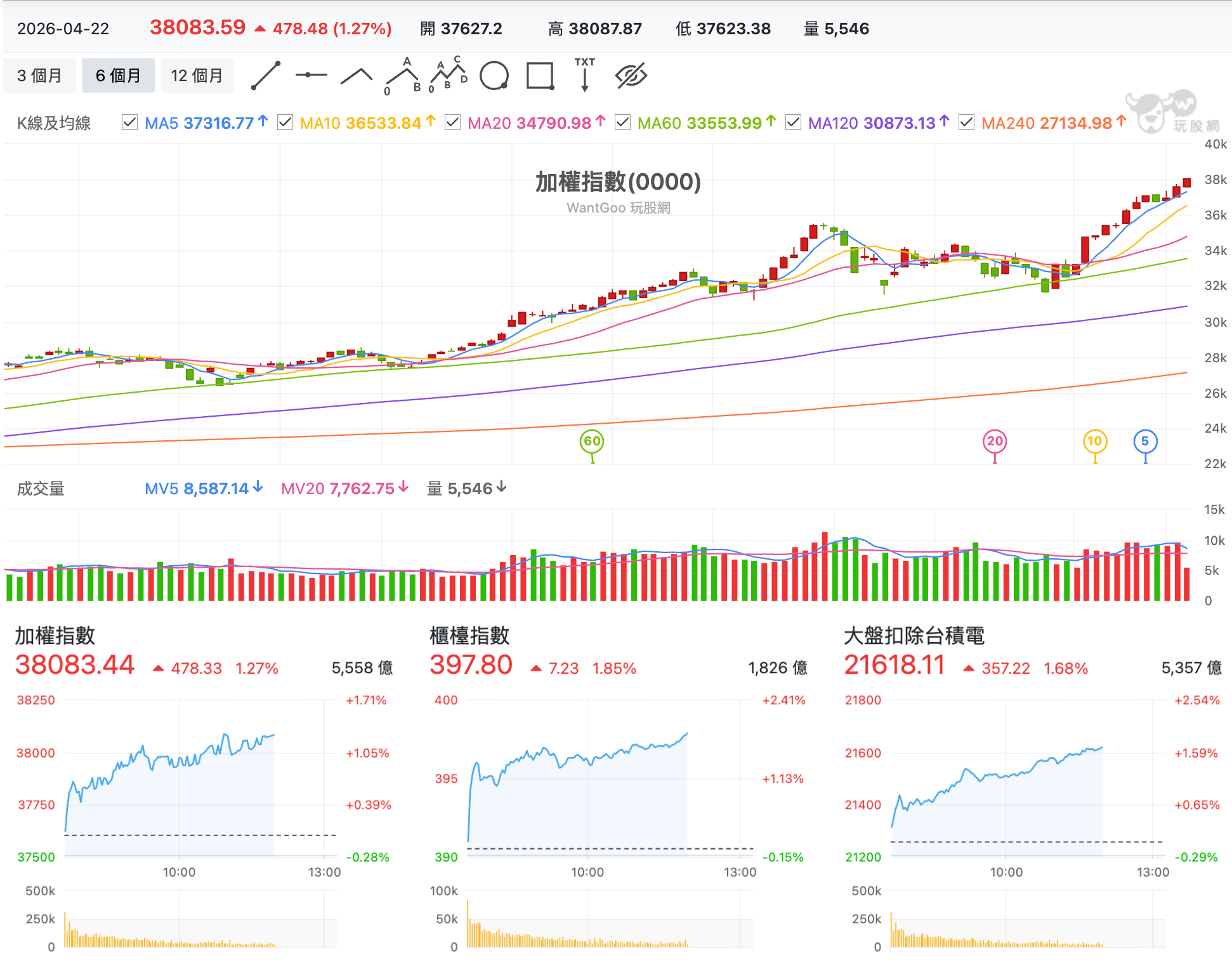
Task: Toggle the MA20 moving average checkbox
Action: 452,122
